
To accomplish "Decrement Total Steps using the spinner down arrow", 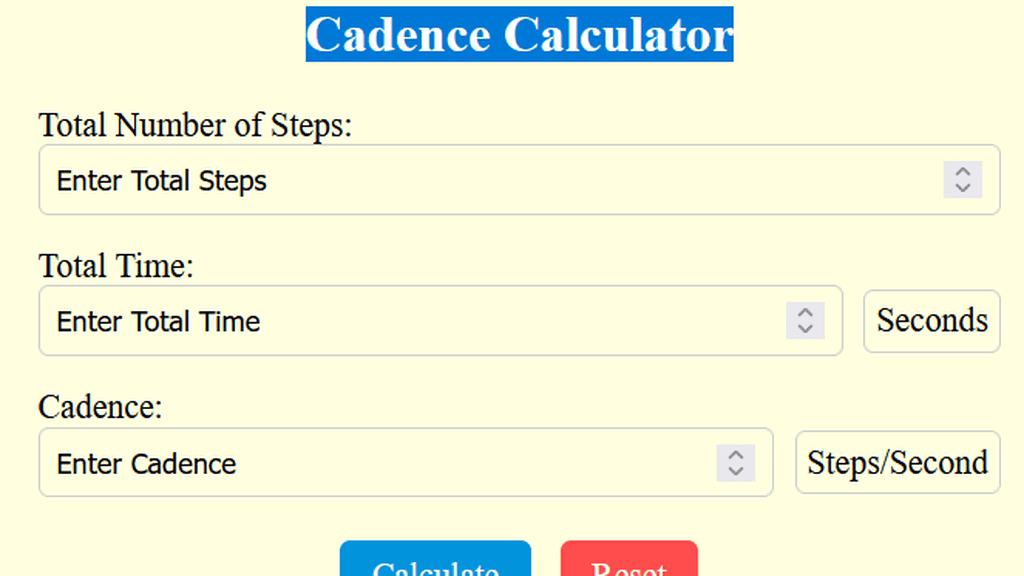I will click(x=962, y=188).
